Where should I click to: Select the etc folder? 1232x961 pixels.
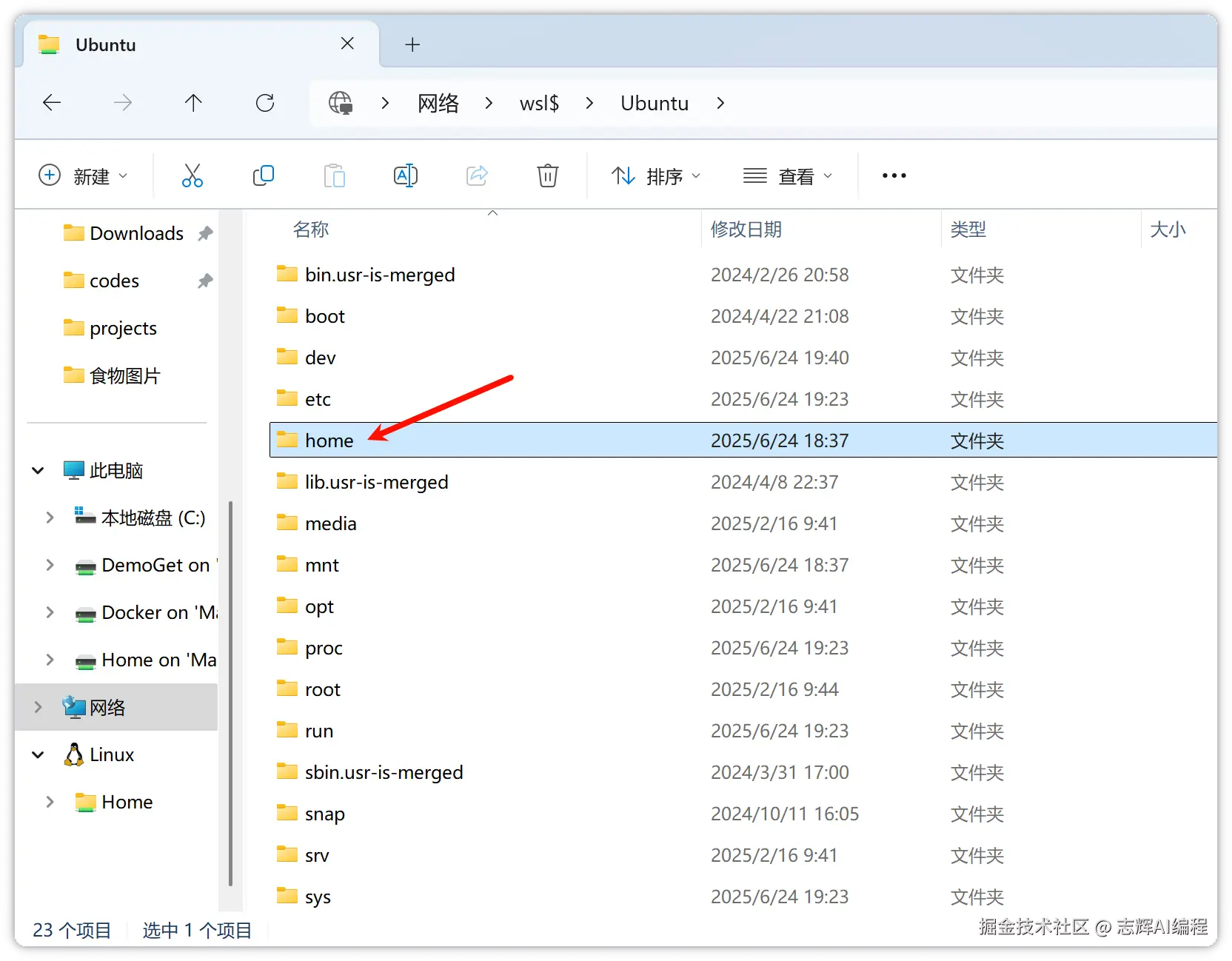click(318, 399)
